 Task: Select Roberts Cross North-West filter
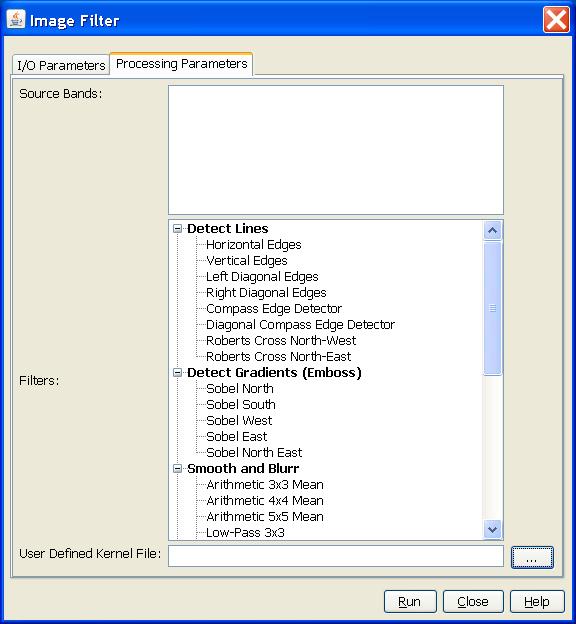281,340
